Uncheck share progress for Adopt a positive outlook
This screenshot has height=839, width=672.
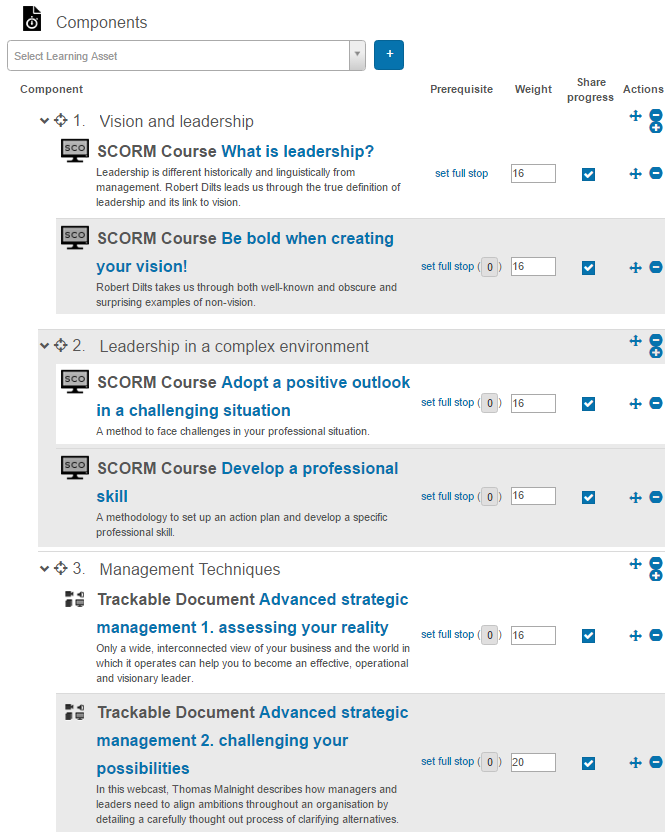[x=589, y=403]
